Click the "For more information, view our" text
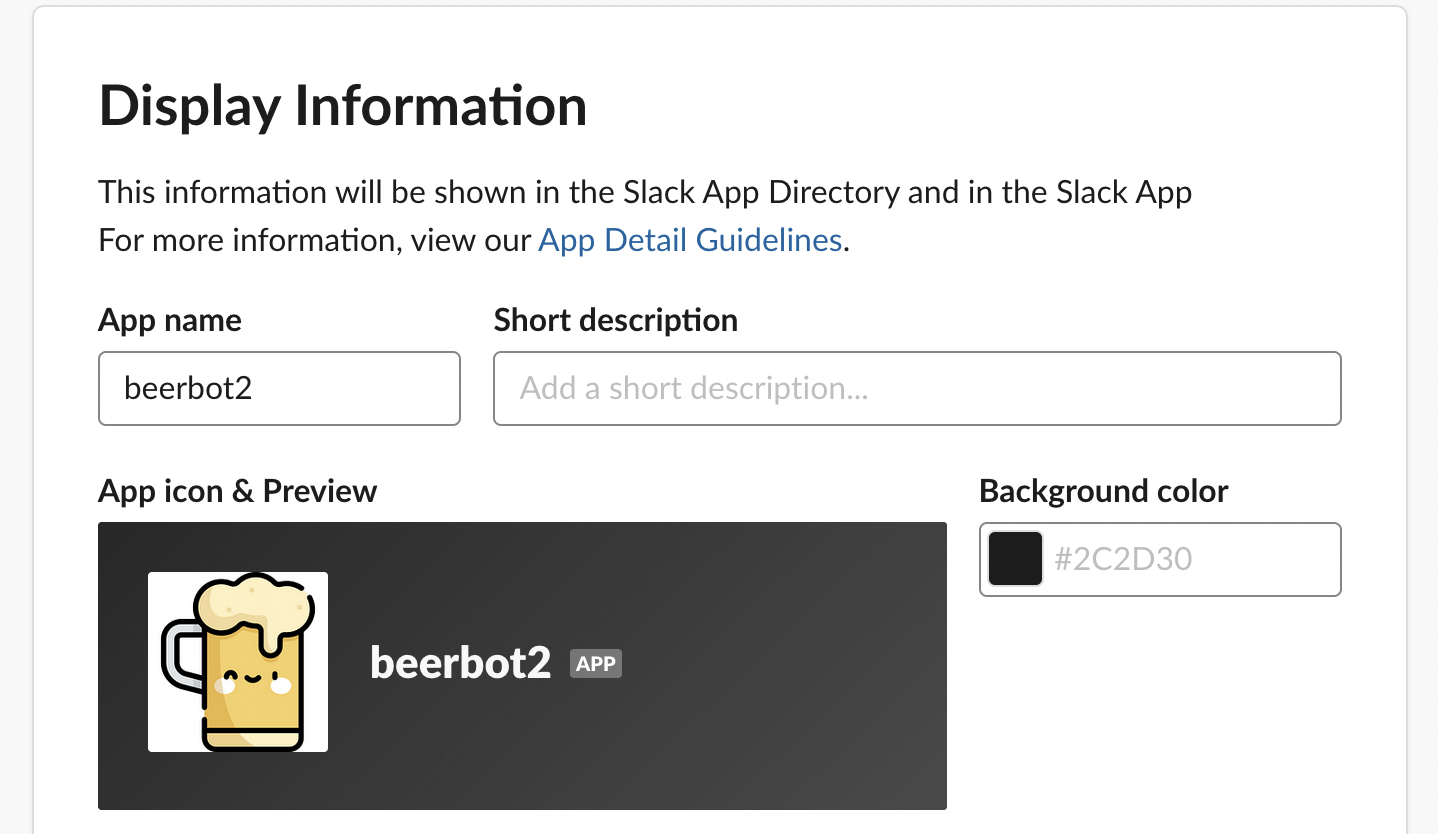The width and height of the screenshot is (1438, 834). tap(315, 241)
